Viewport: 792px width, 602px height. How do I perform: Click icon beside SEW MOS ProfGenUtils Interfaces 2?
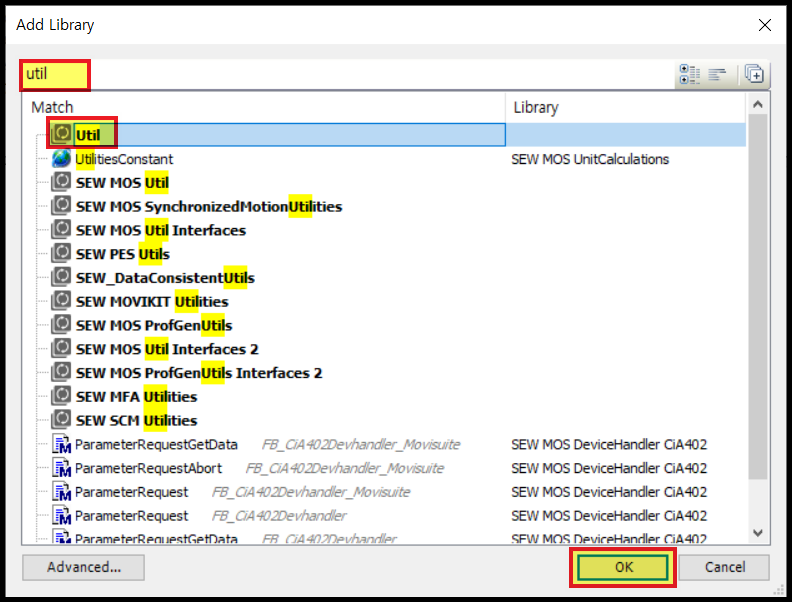(x=62, y=372)
